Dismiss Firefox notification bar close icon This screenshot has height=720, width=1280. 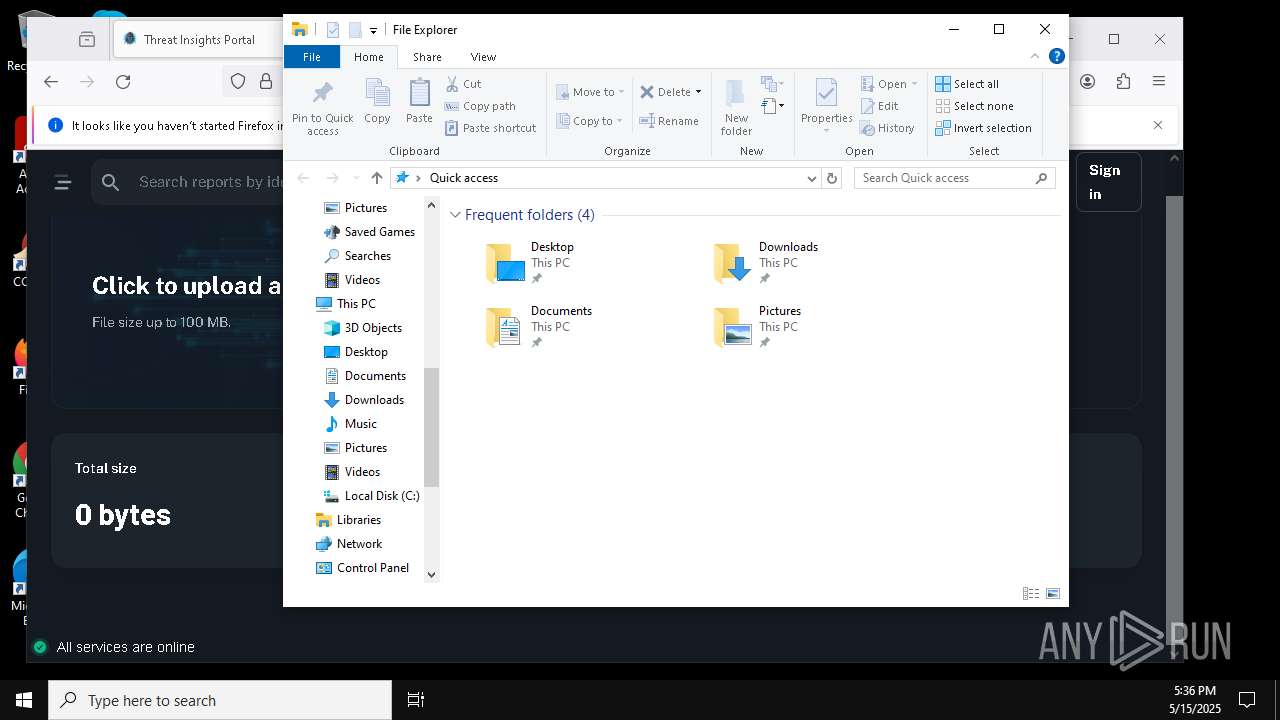(x=1158, y=125)
